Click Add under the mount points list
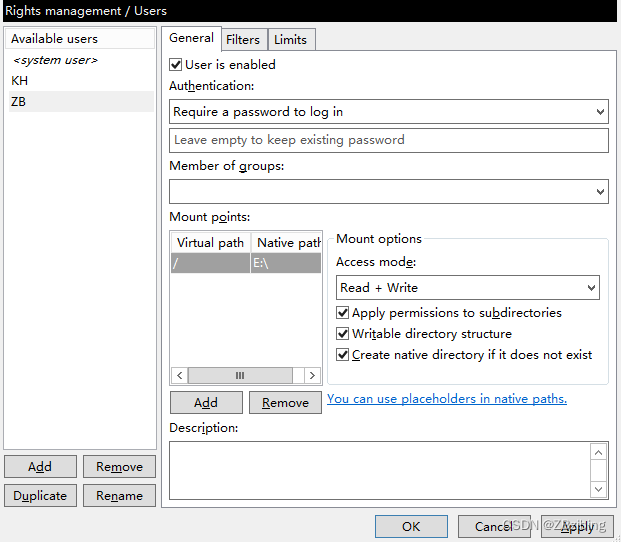The image size is (621, 542). (x=206, y=402)
